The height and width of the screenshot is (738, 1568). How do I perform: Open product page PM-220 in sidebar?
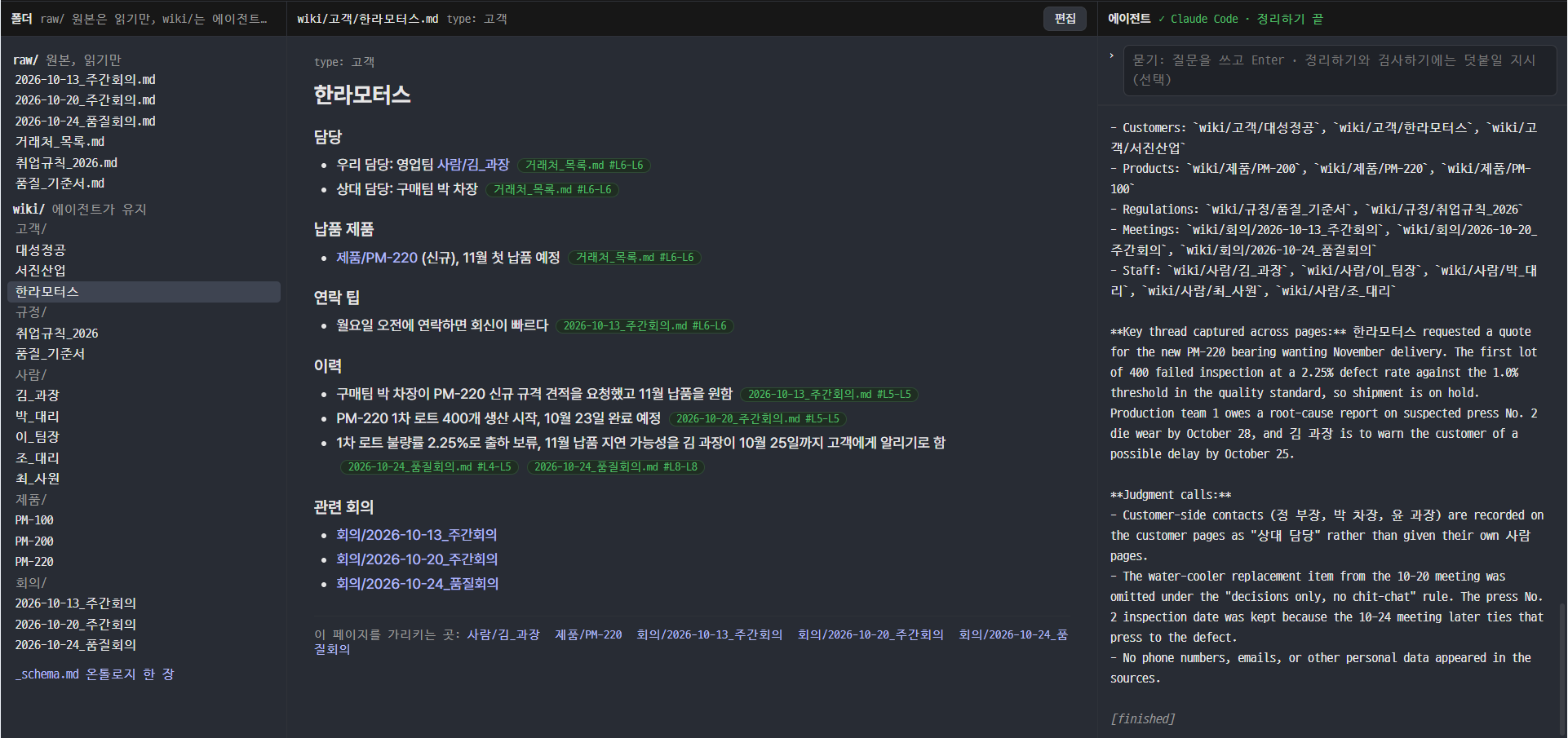point(34,562)
